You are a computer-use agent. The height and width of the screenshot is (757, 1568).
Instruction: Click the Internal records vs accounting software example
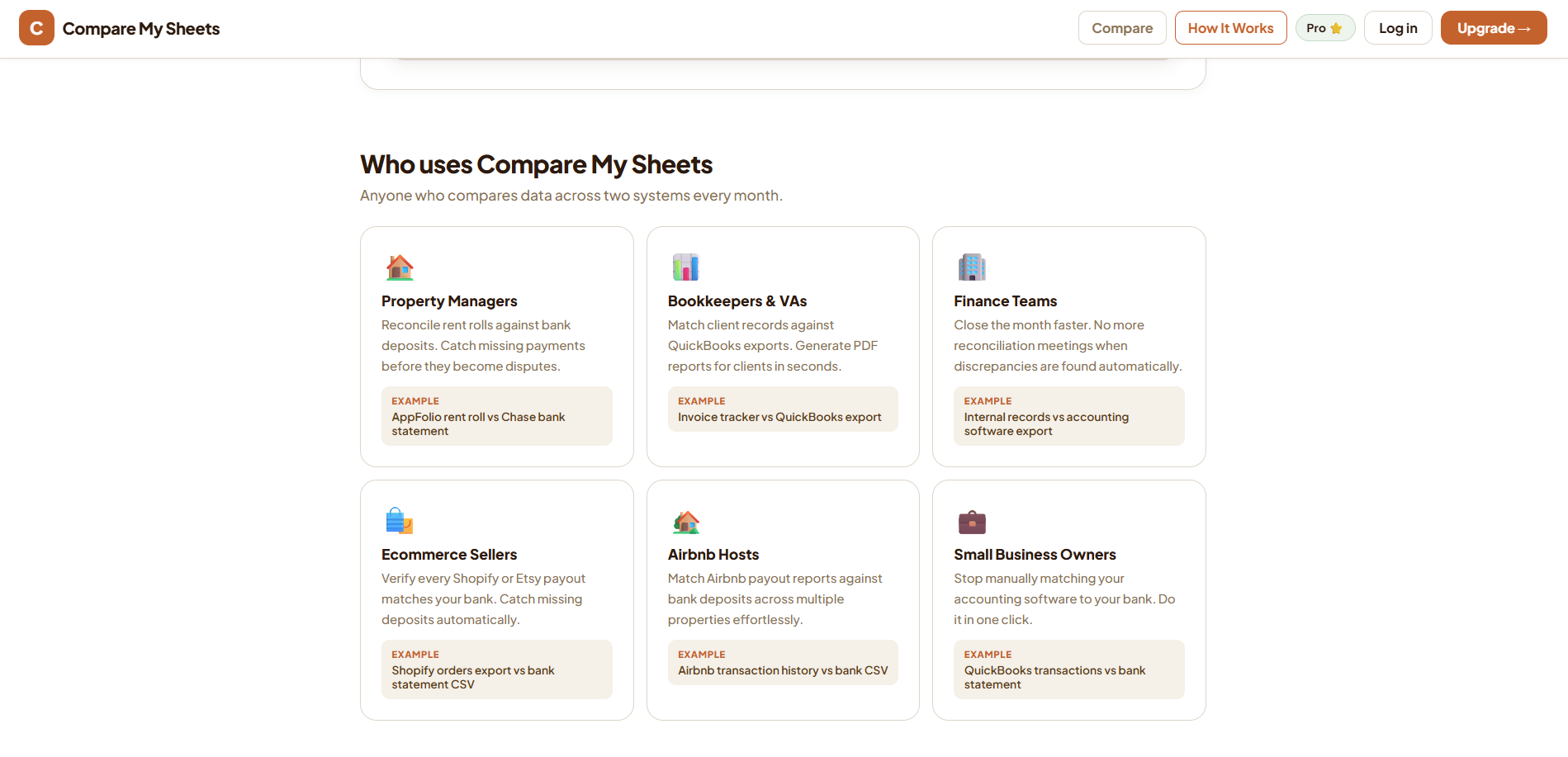tap(1069, 416)
